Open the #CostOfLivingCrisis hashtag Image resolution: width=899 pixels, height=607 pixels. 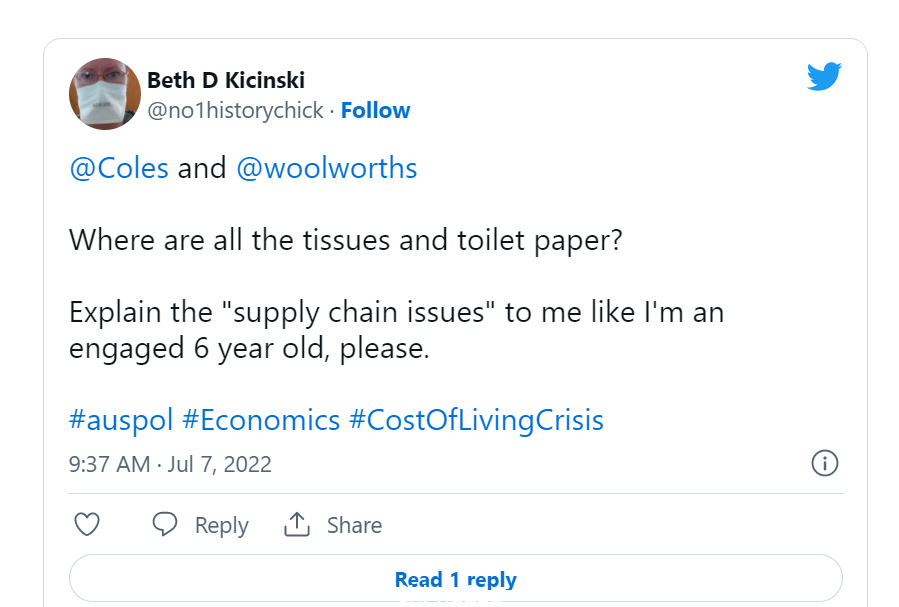pyautogui.click(x=476, y=420)
